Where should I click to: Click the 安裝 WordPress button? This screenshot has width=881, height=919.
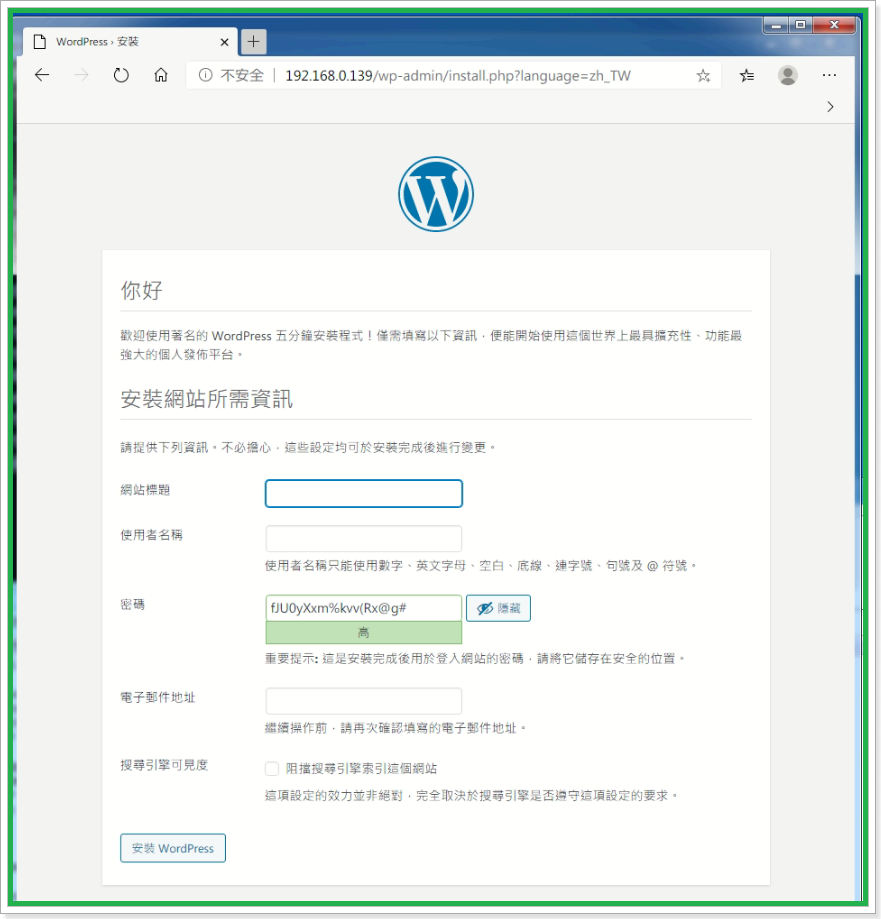(173, 848)
